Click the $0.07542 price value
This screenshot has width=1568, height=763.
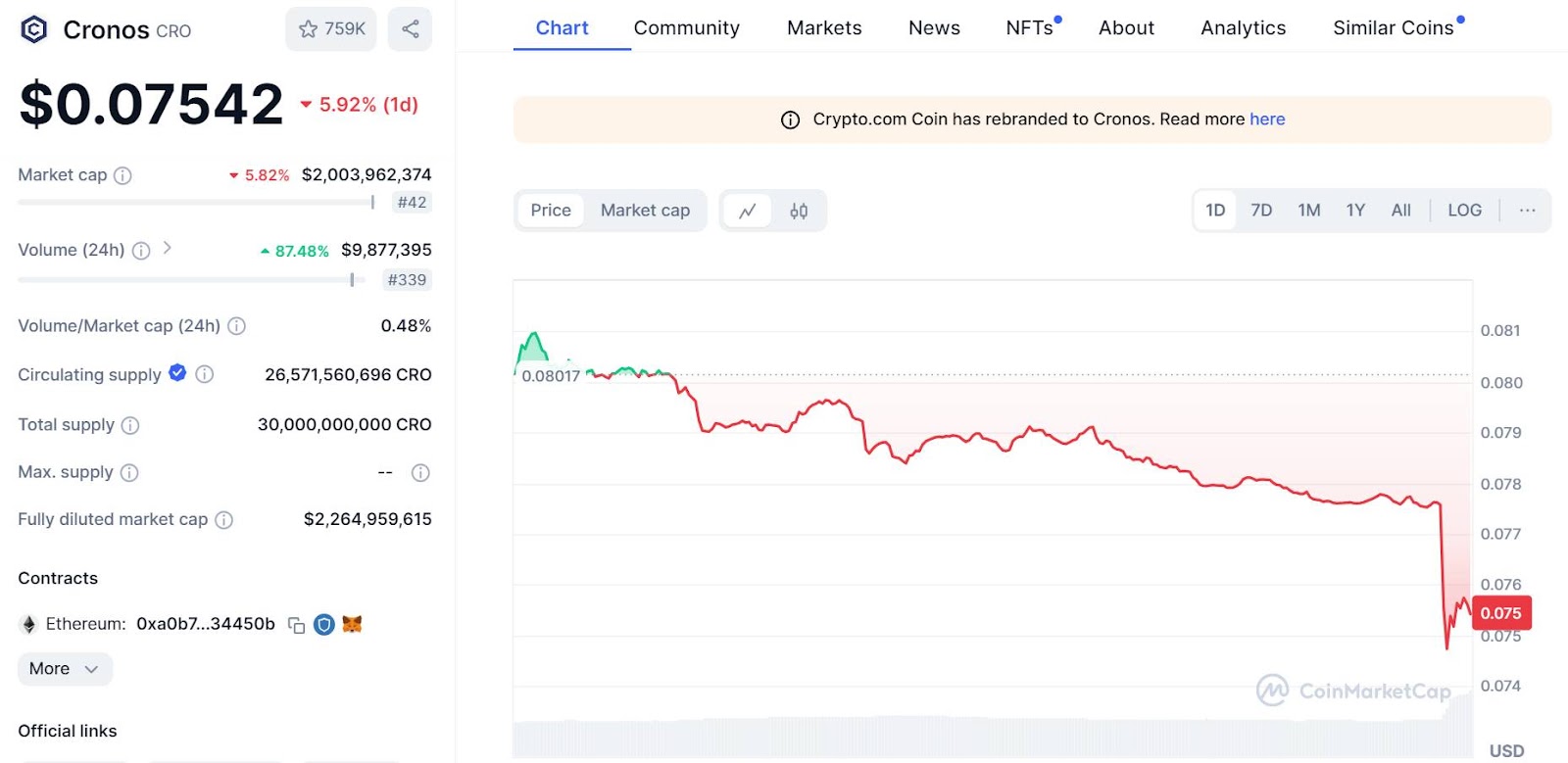[151, 104]
